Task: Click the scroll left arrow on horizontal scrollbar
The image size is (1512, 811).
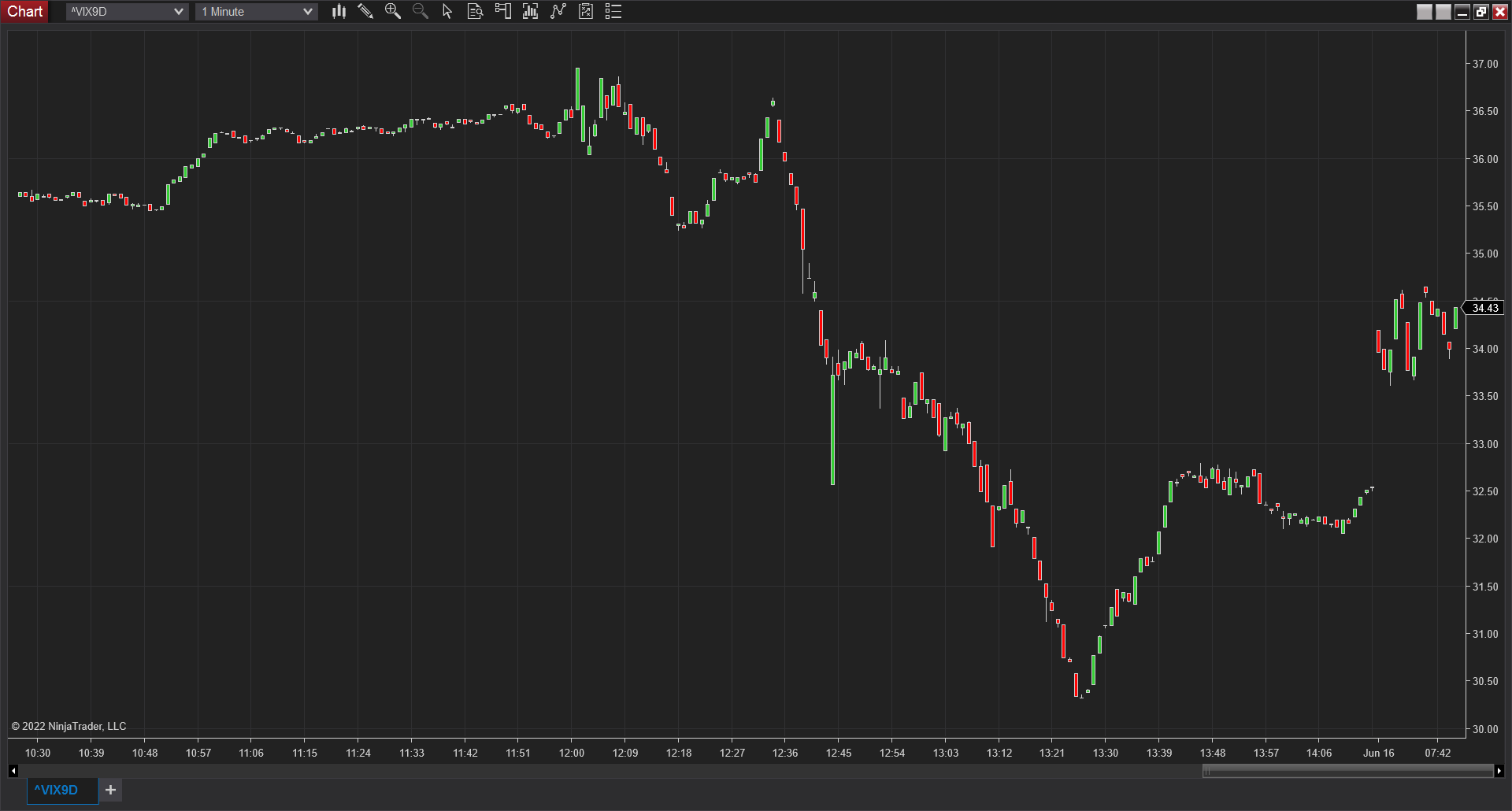Action: click(13, 771)
